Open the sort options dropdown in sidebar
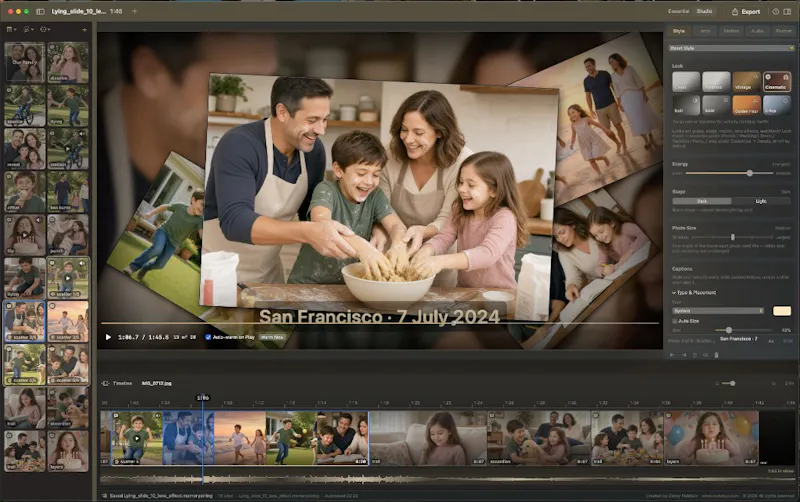800x502 pixels. (x=28, y=30)
